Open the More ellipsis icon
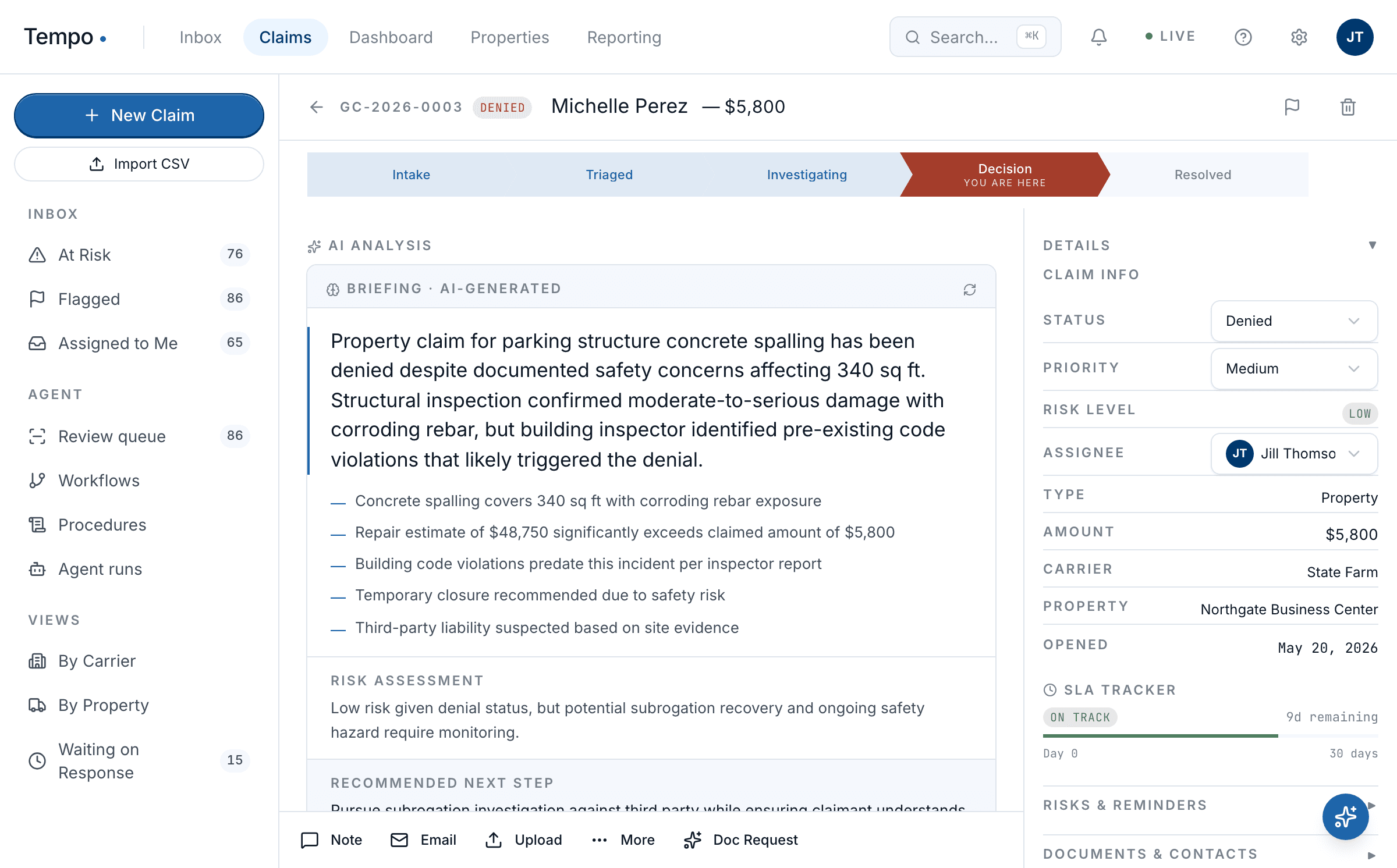1397x868 pixels. coord(600,840)
